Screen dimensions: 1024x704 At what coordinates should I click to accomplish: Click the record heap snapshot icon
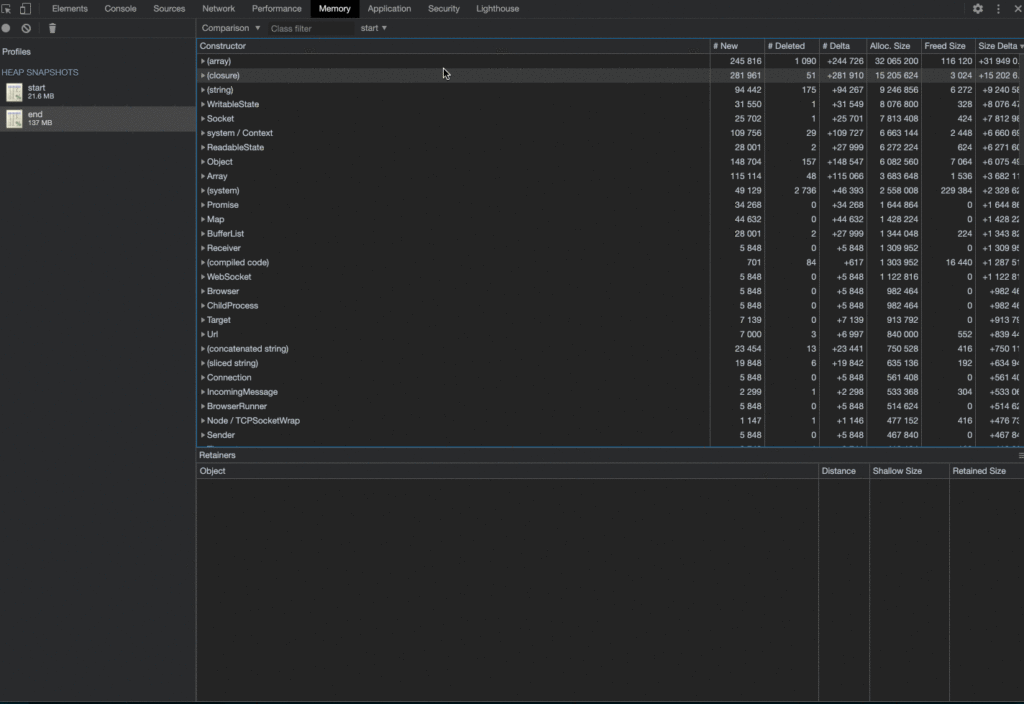coord(7,29)
